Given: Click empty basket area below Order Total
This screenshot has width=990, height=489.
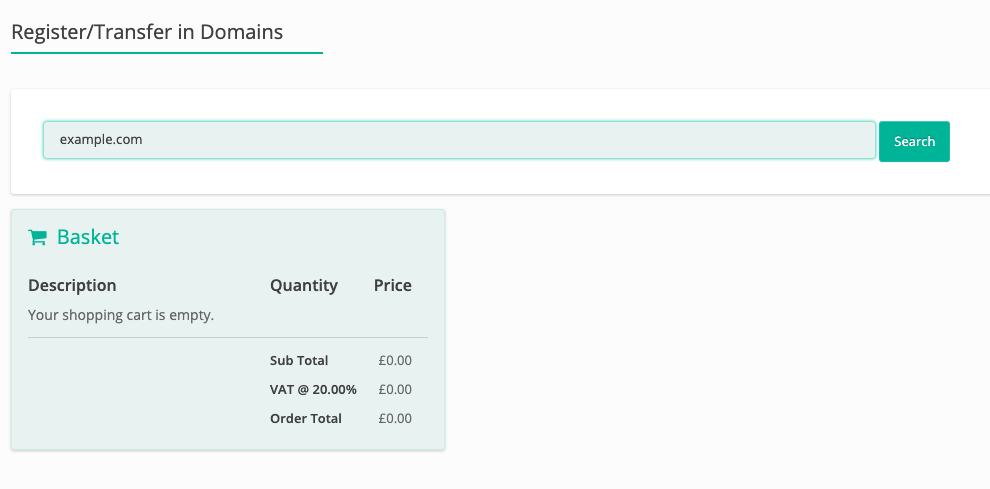Looking at the screenshot, I should point(228,439).
